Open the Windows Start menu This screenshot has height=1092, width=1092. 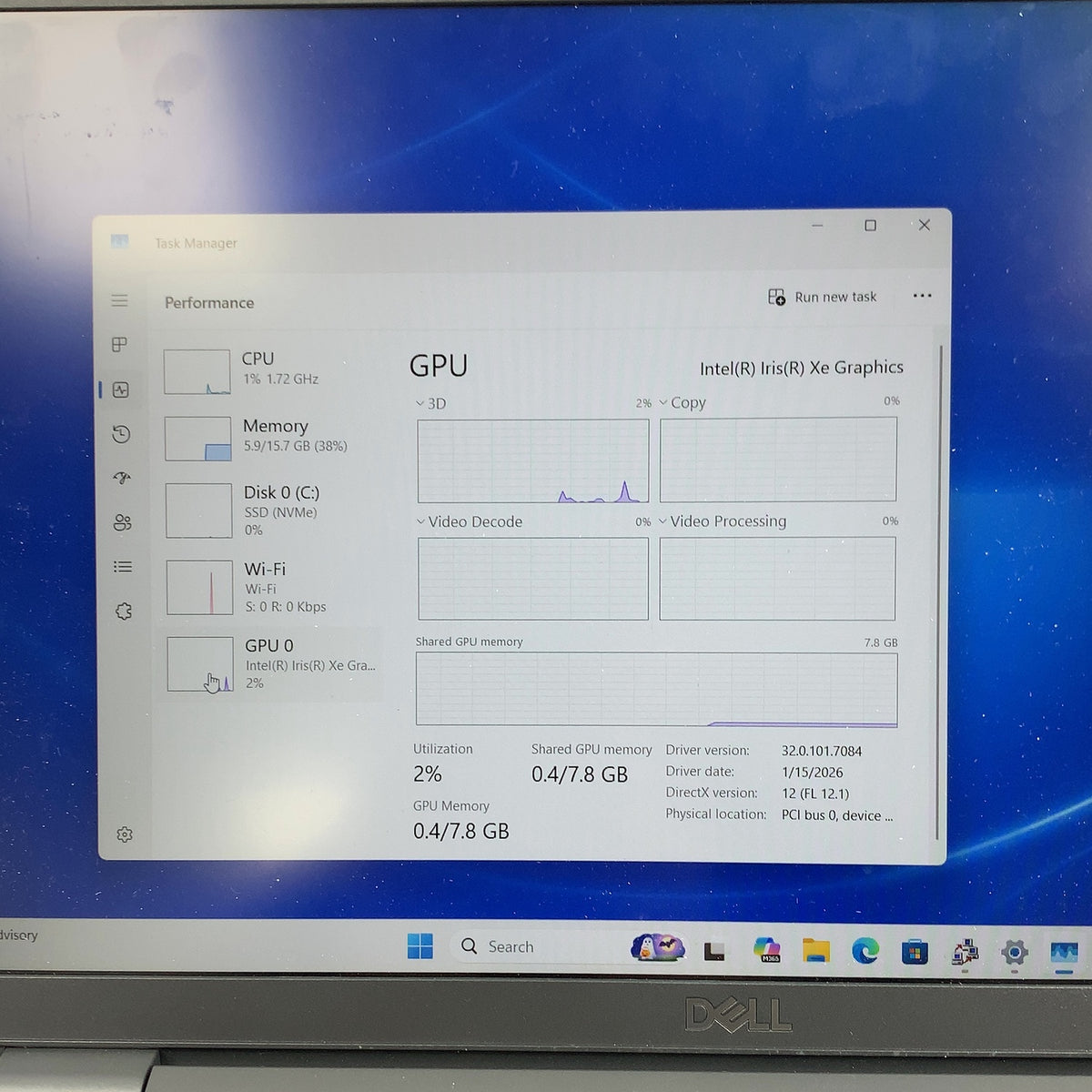(420, 946)
